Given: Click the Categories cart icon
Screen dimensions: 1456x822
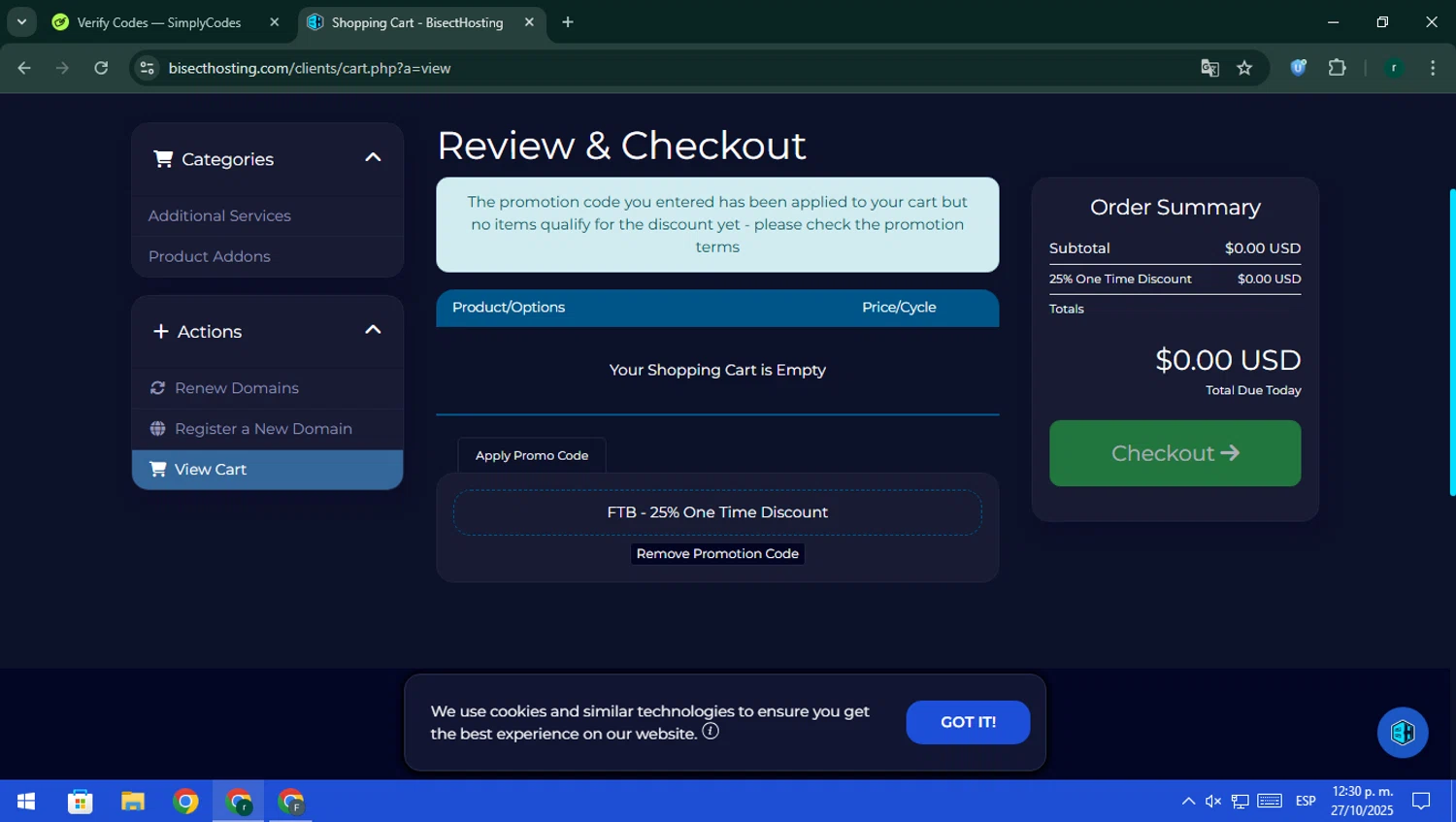Looking at the screenshot, I should pos(163,158).
